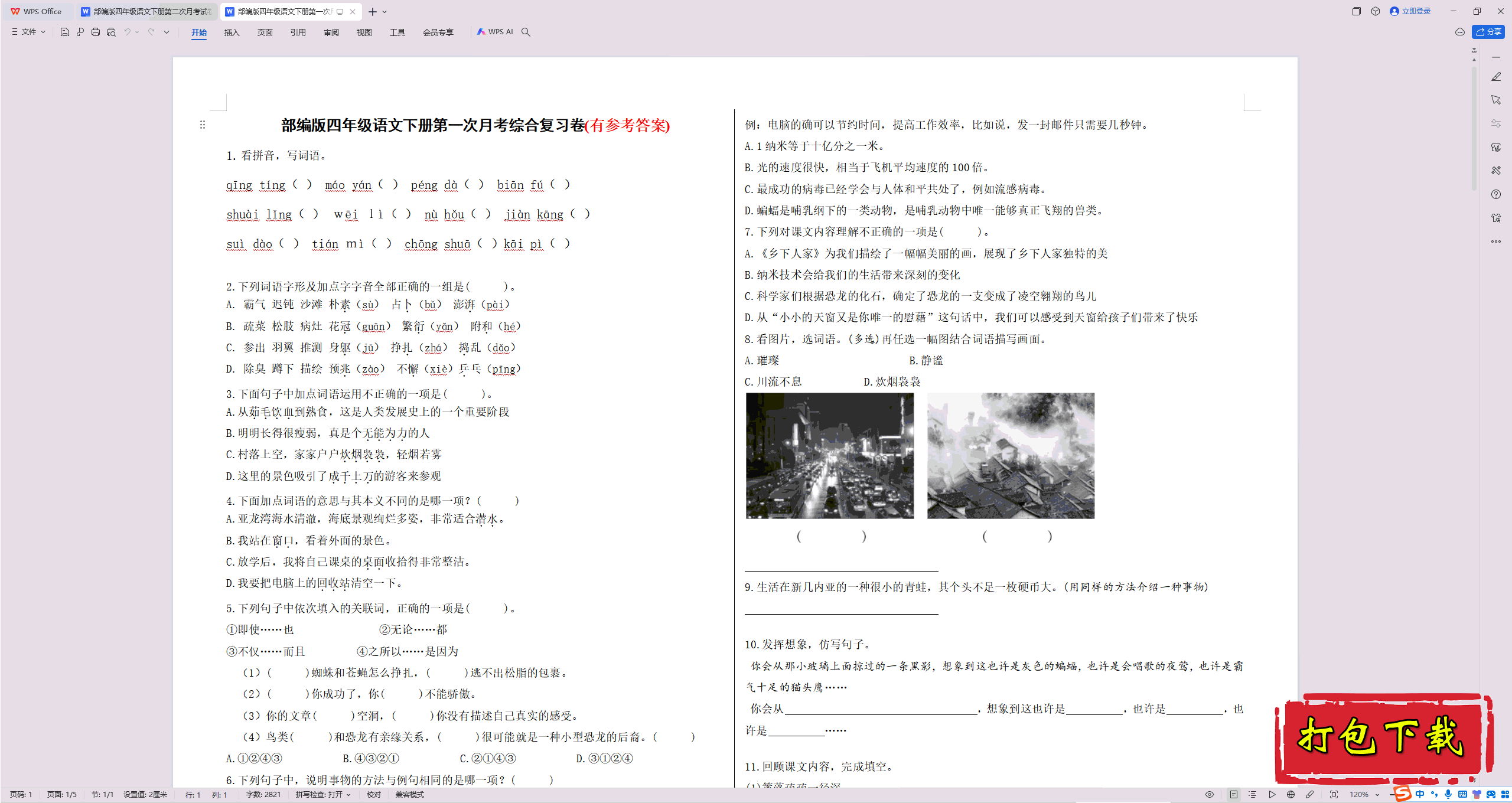Select the night traffic picture in document

tap(830, 456)
